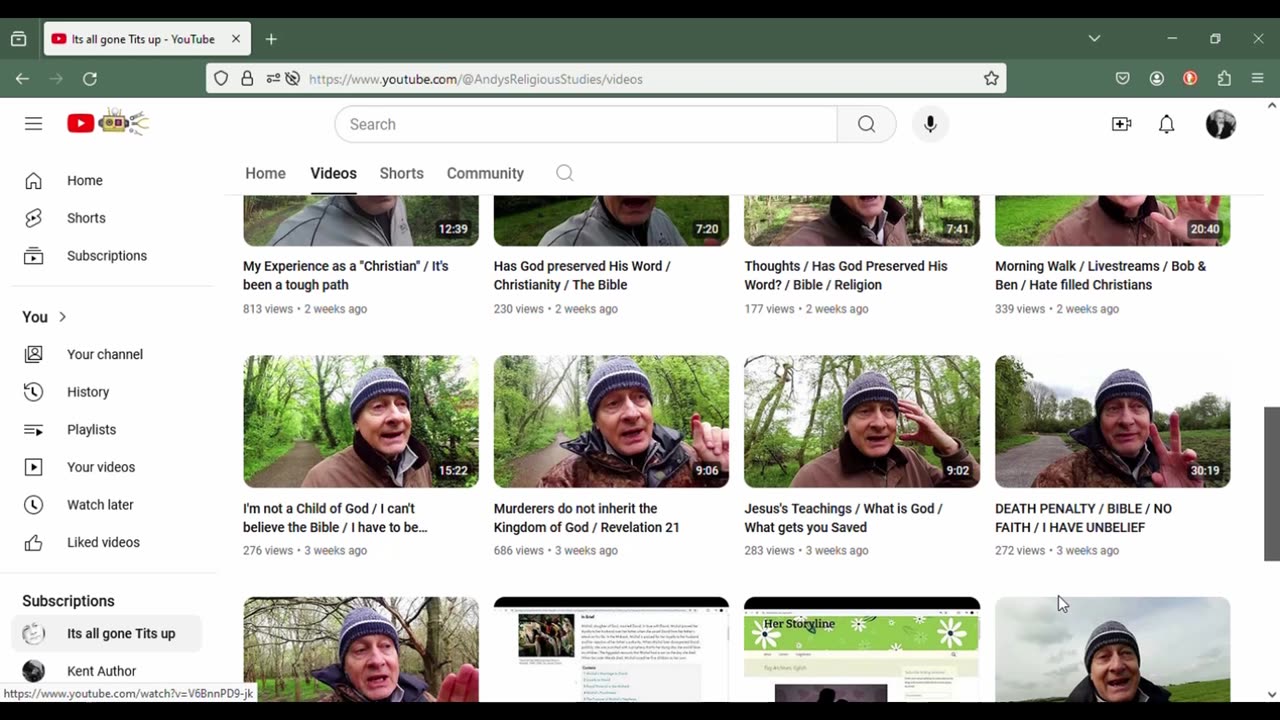The height and width of the screenshot is (720, 1280).
Task: Open the Firefox extensions puzzle icon
Action: (x=1224, y=78)
